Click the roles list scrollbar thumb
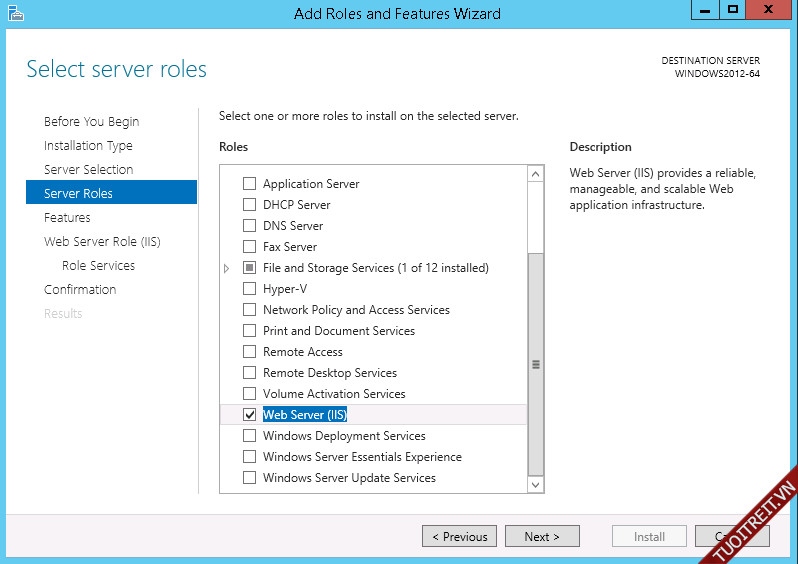Screen dimensions: 798x564 pyautogui.click(x=535, y=364)
